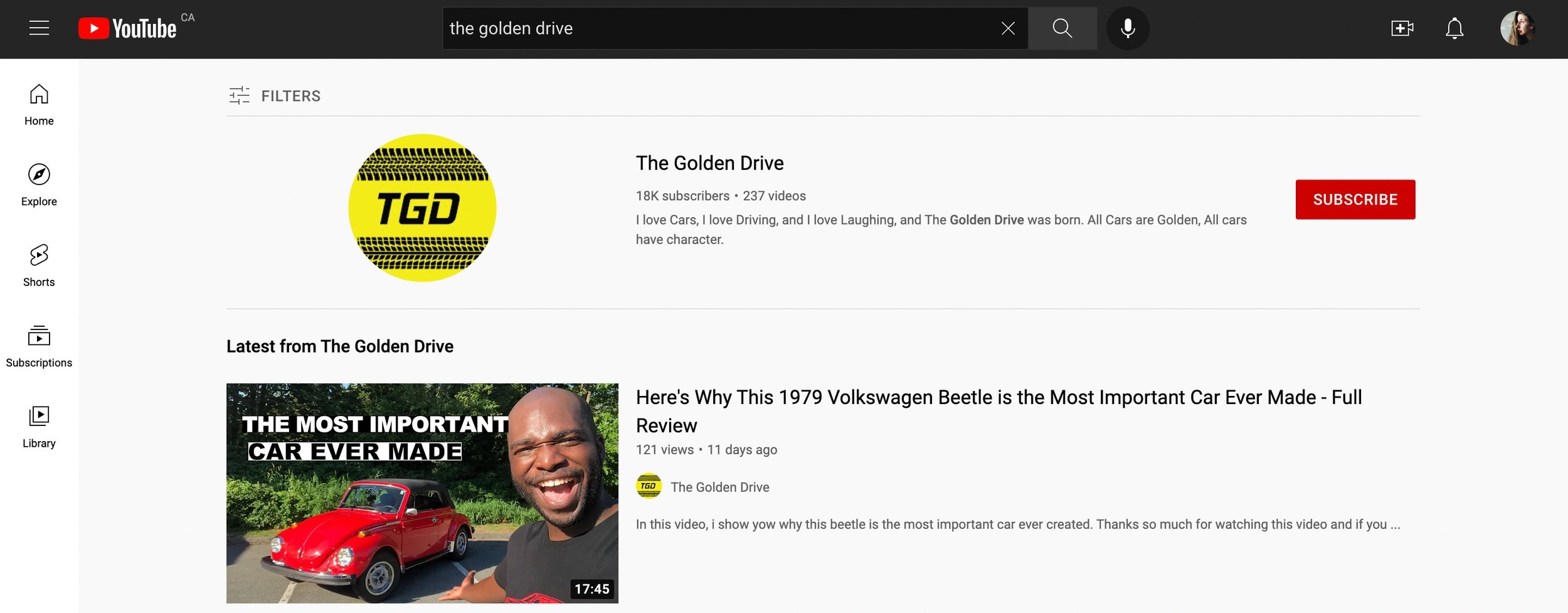
Task: Go to YouTube home via logo
Action: pos(127,28)
